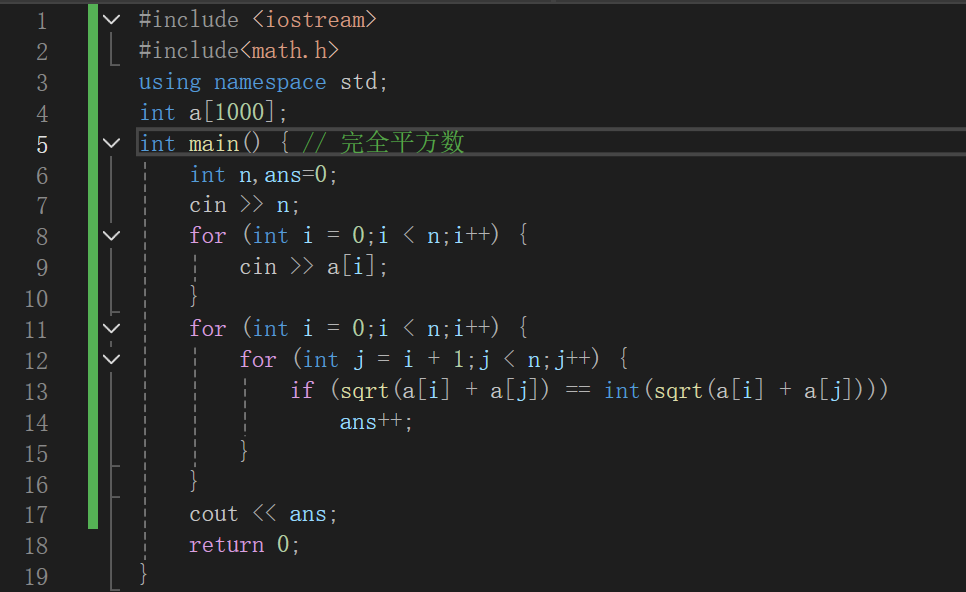
Task: Click line number 14 in the gutter
Action: pos(36,423)
